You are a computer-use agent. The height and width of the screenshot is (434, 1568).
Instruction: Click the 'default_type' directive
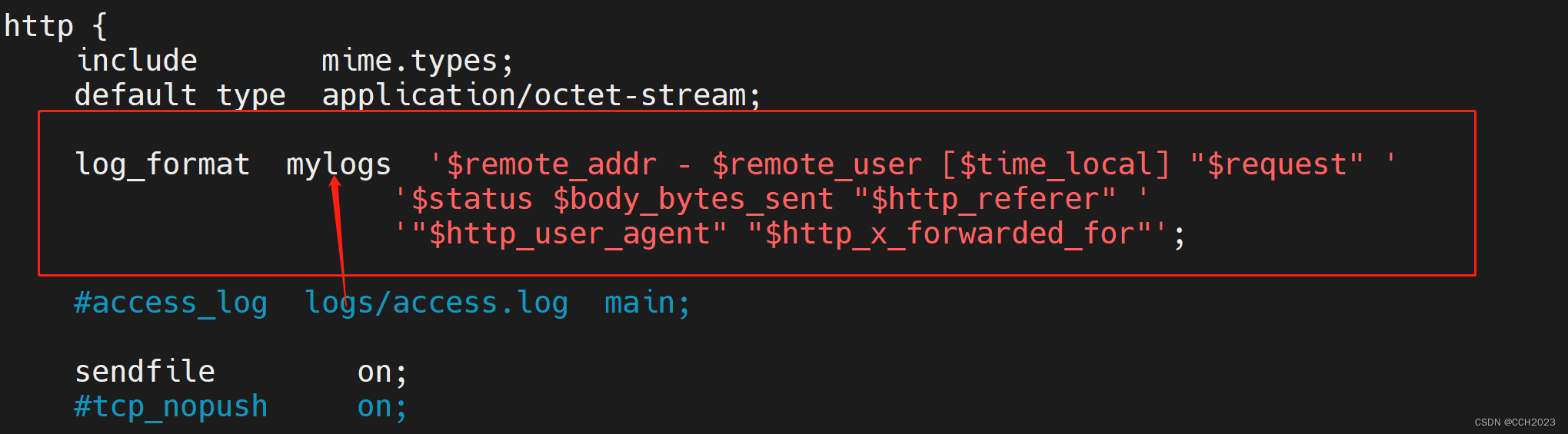point(180,95)
